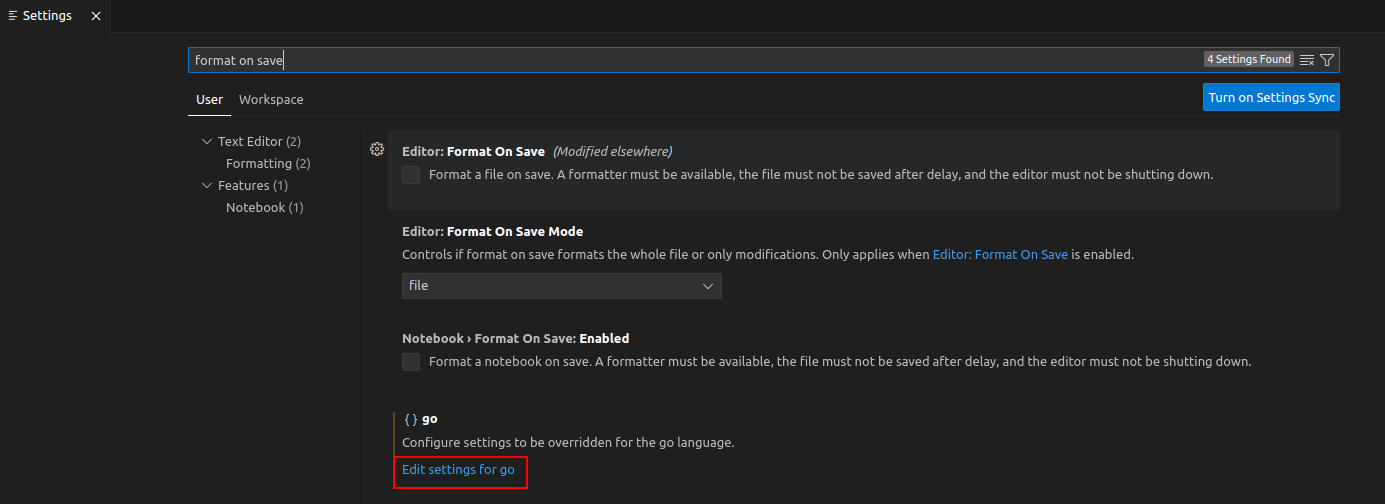Open Format On Save Mode dropdown
Screen dimensions: 1385x504
point(561,286)
